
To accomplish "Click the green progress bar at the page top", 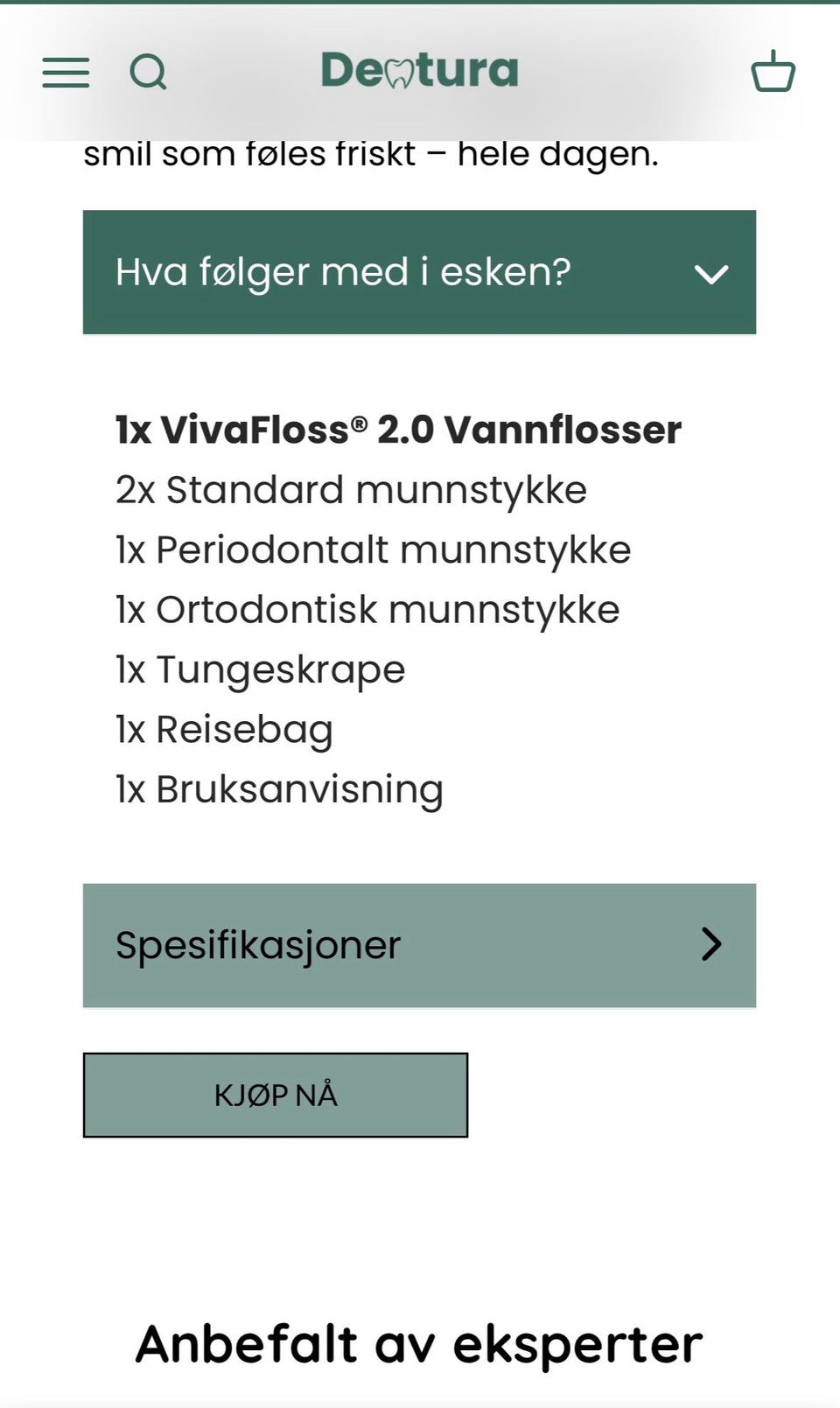I will (x=420, y=2).
